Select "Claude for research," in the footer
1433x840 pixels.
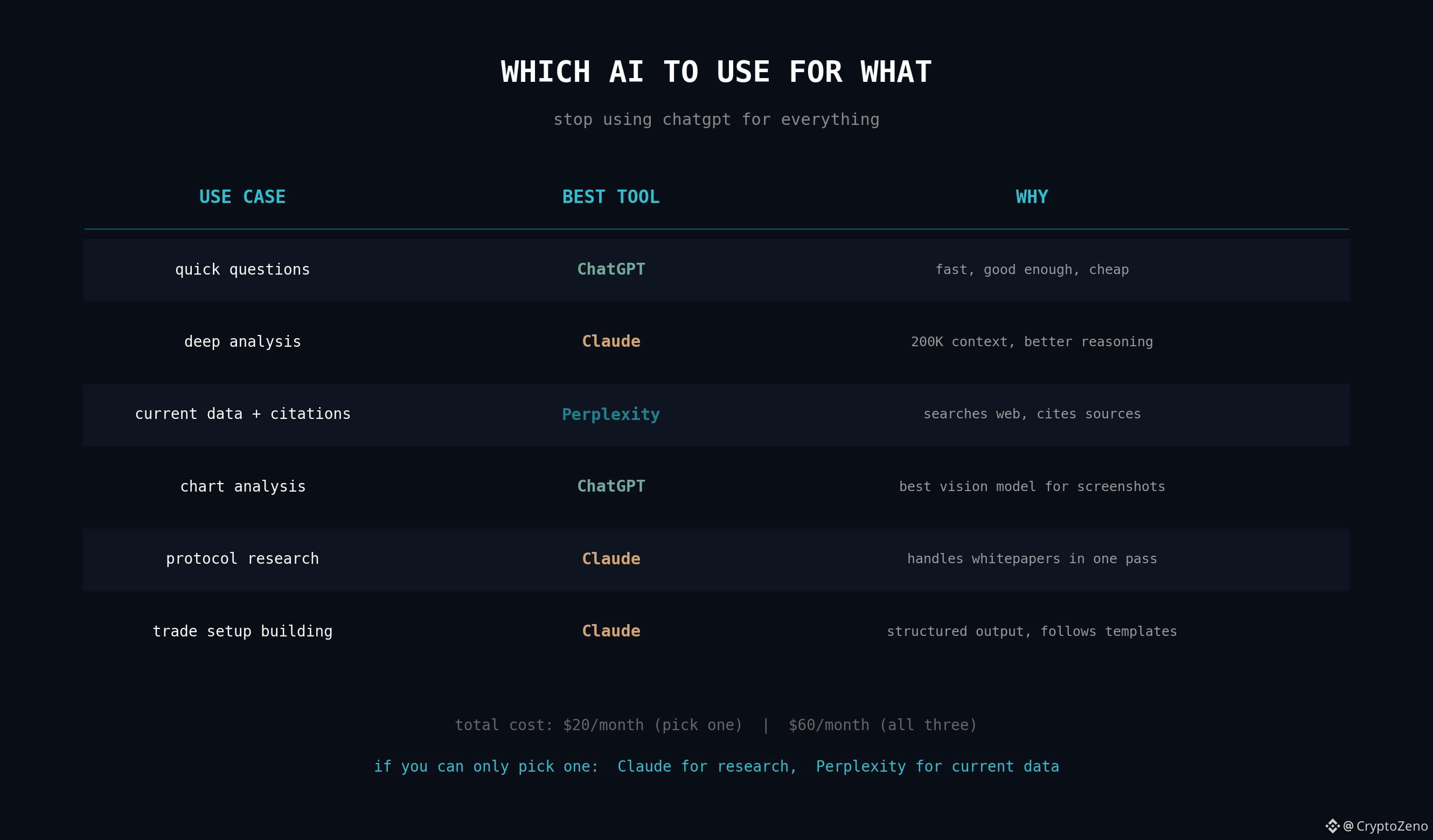[x=707, y=767]
